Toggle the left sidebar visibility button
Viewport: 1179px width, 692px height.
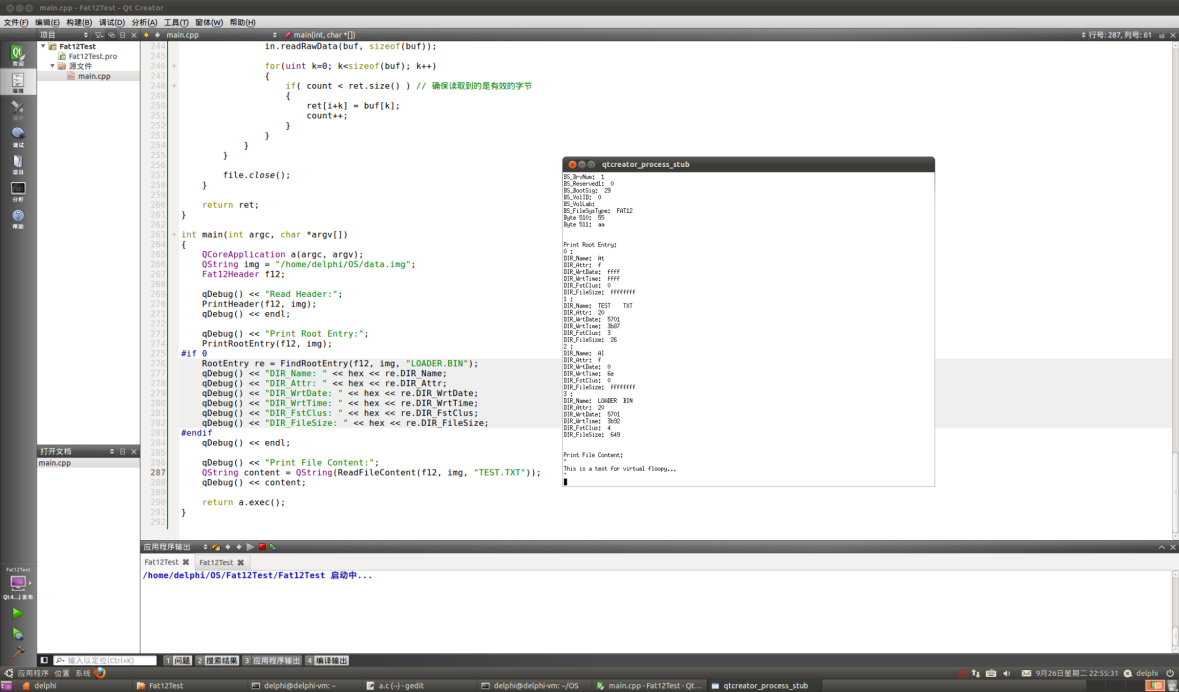point(44,660)
